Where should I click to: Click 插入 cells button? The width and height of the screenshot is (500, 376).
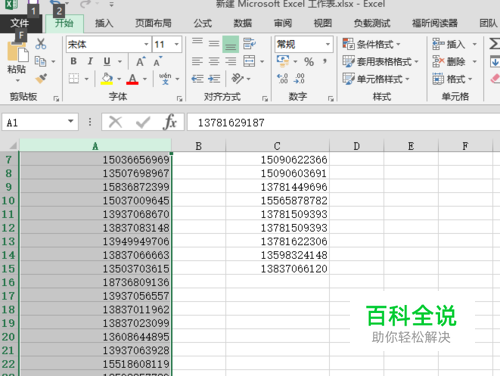coord(449,44)
